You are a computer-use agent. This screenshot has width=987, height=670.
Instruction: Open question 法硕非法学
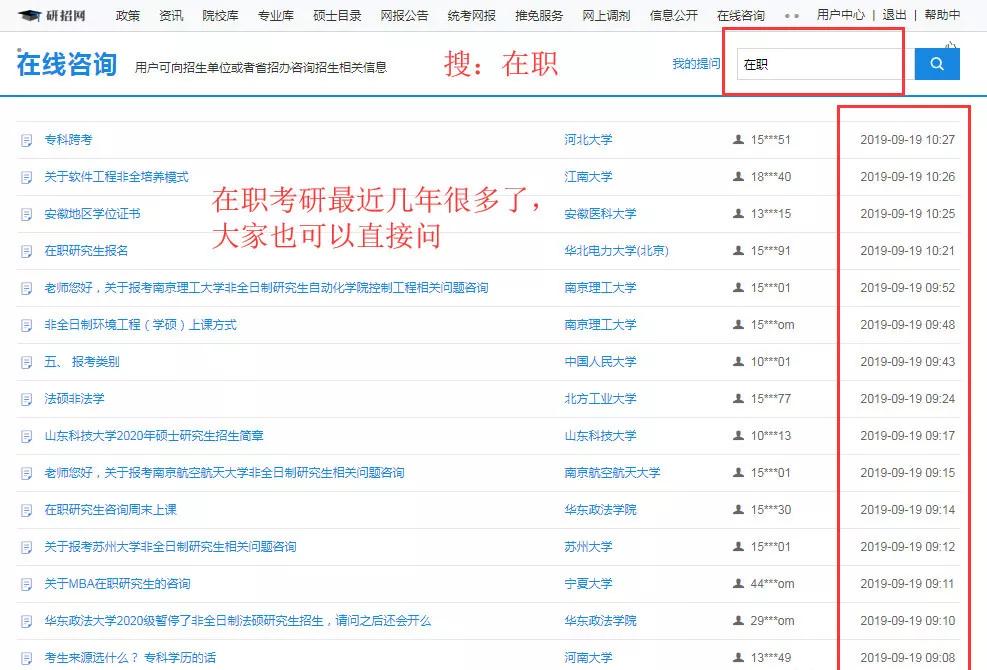click(74, 399)
